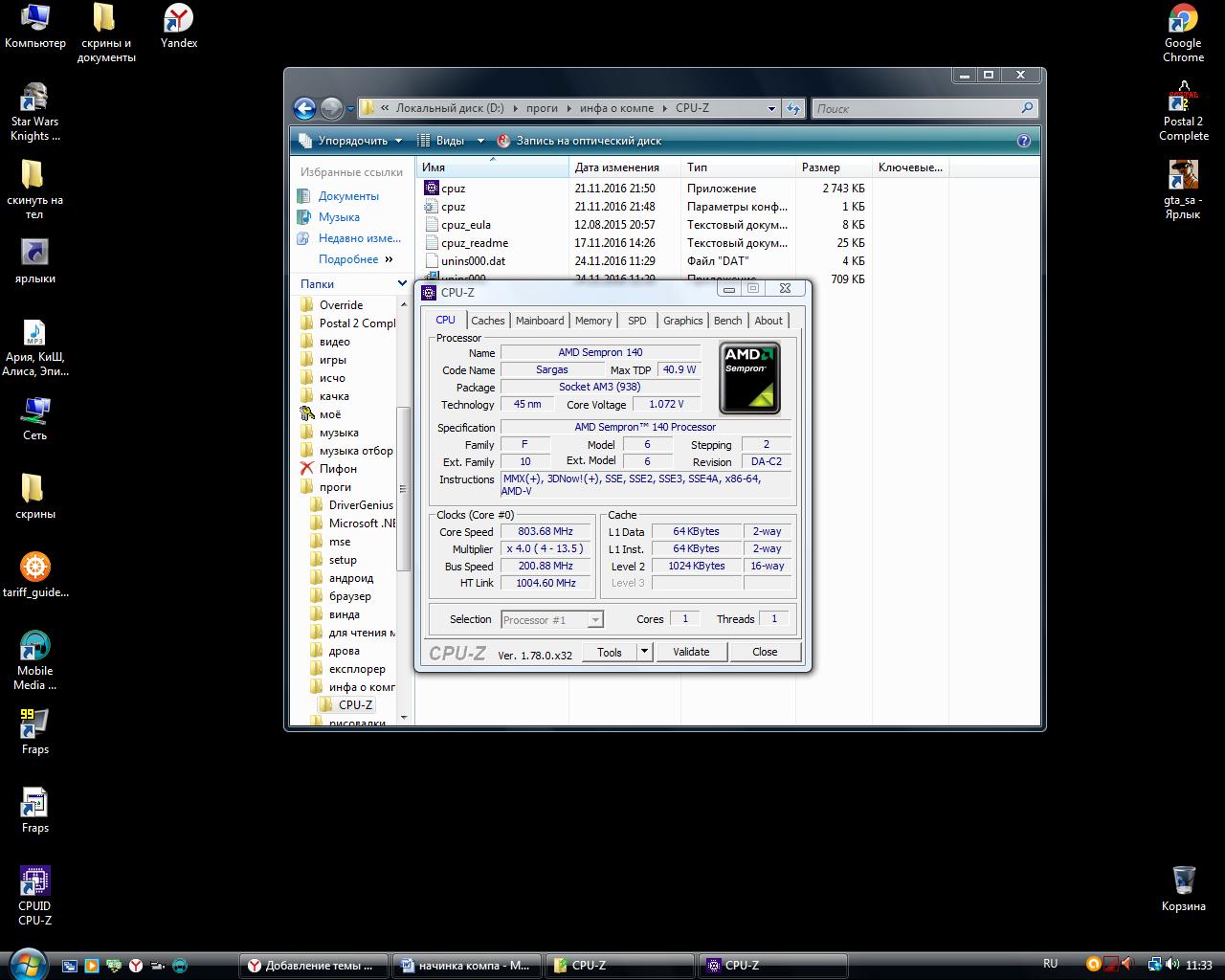The height and width of the screenshot is (980, 1225).
Task: Click the Поиск search field
Action: (917, 108)
